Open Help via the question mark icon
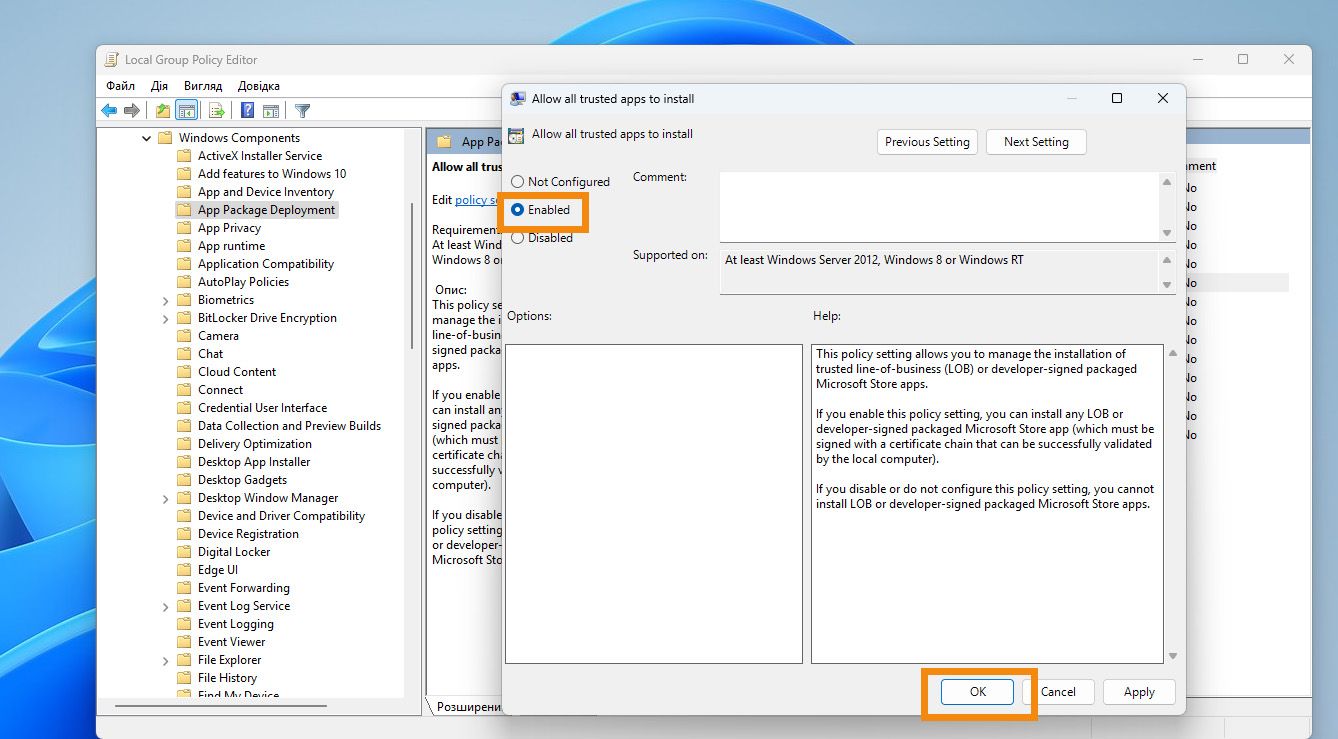Viewport: 1338px width, 739px height. tap(247, 111)
